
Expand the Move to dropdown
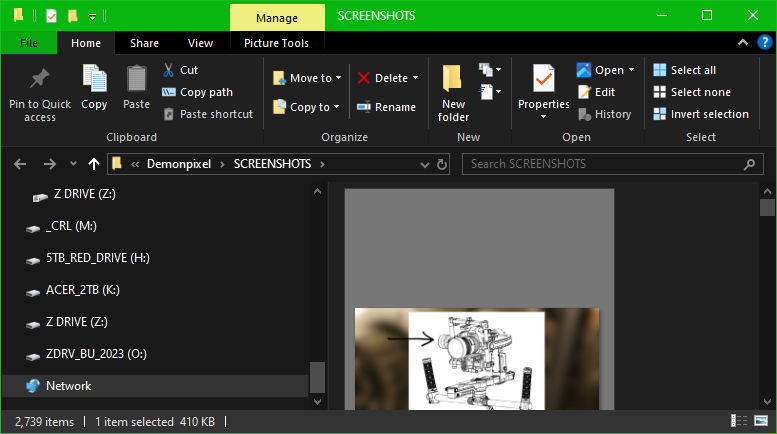[x=338, y=78]
